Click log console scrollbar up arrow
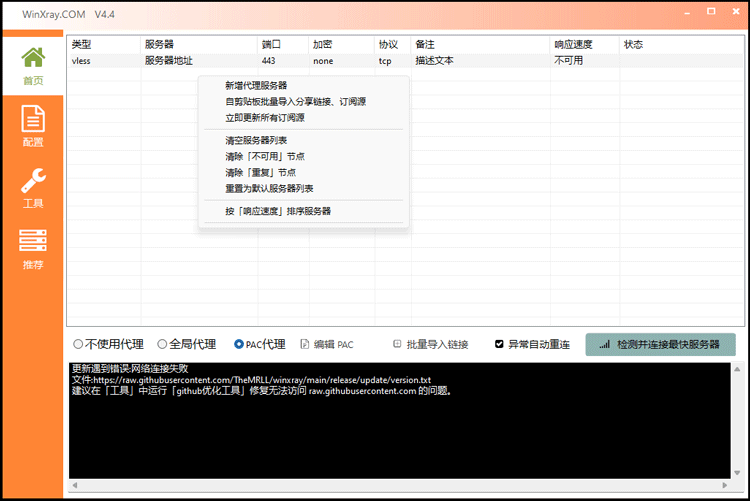The height and width of the screenshot is (501, 750). click(737, 369)
